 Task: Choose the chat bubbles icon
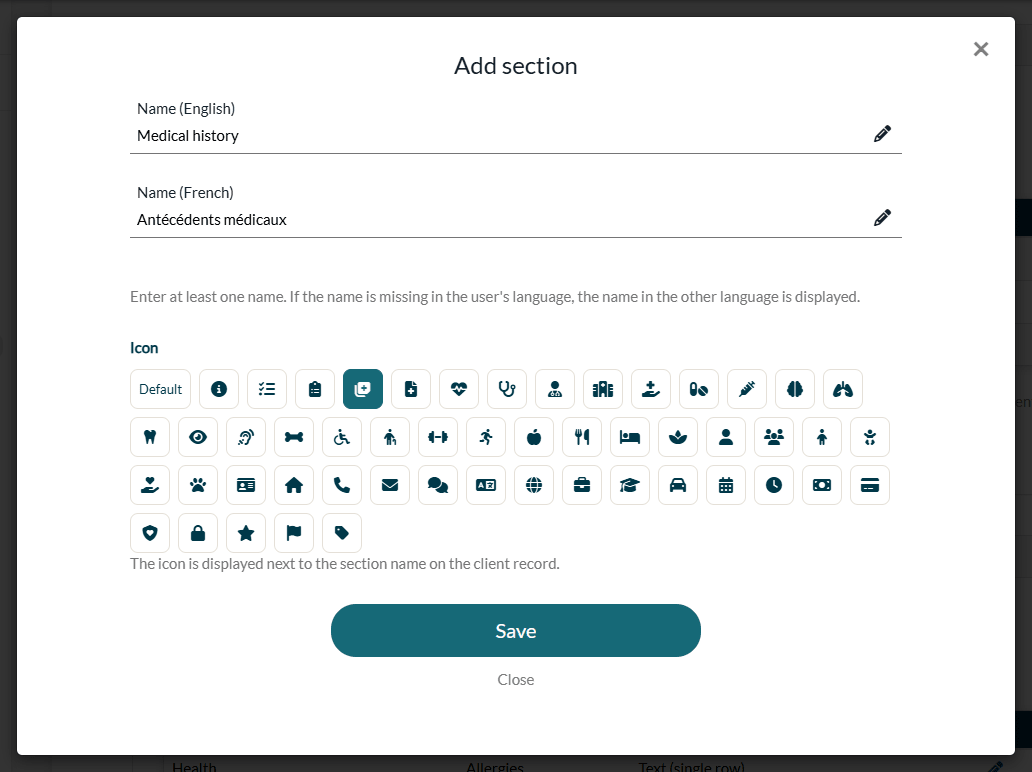tap(438, 485)
